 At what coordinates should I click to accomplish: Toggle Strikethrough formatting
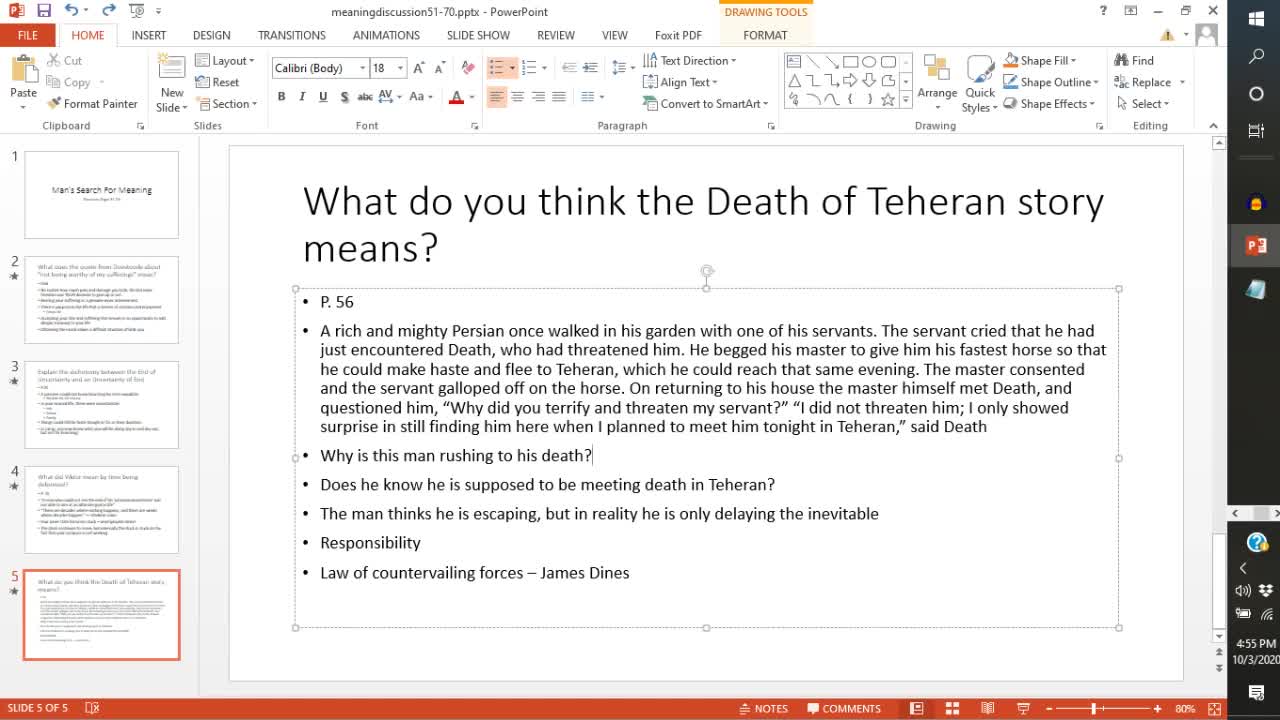coord(365,97)
